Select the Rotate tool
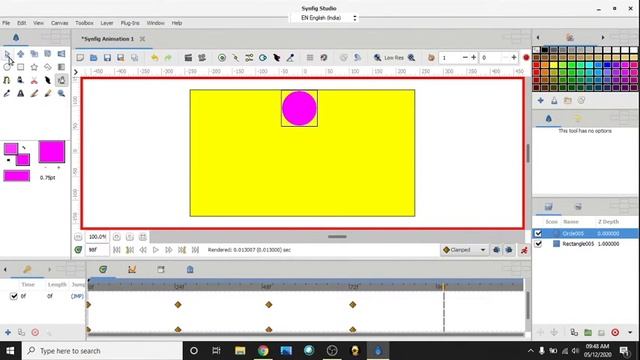The width and height of the screenshot is (640, 360). point(48,54)
